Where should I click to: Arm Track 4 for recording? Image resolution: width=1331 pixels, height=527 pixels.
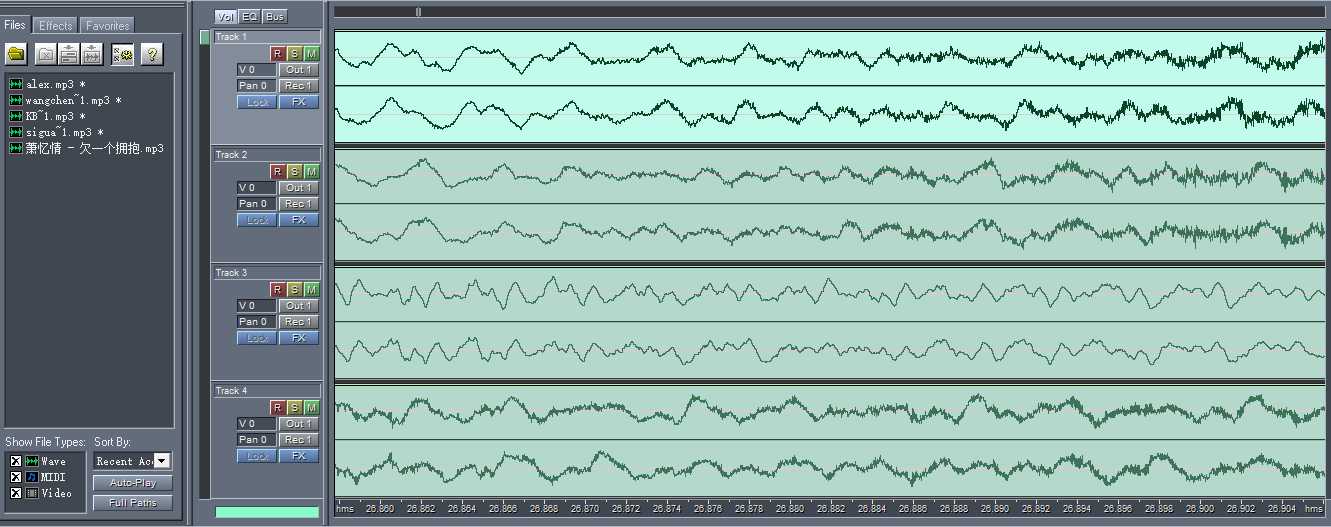[277, 408]
